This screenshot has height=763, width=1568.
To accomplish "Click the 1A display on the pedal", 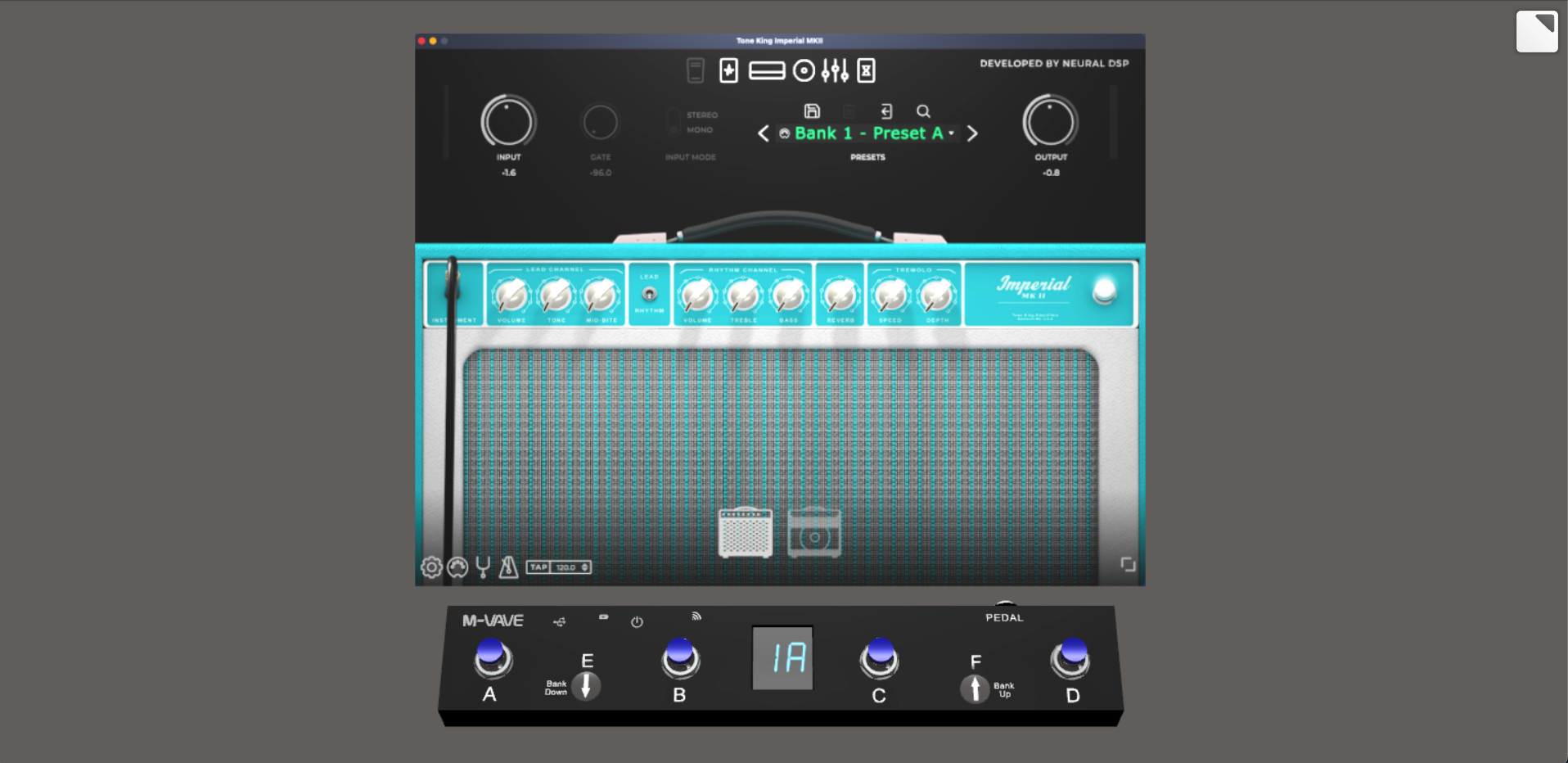I will (x=783, y=657).
